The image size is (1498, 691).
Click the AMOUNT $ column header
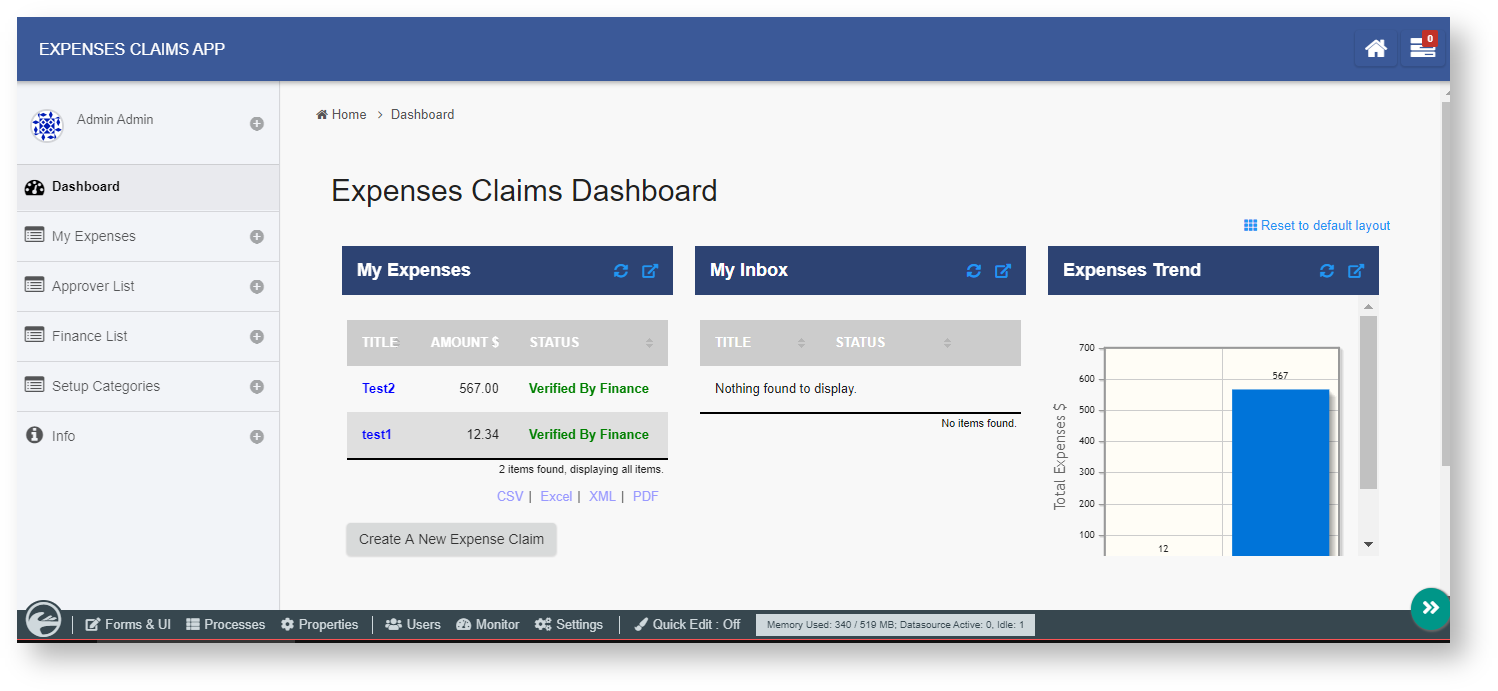465,343
